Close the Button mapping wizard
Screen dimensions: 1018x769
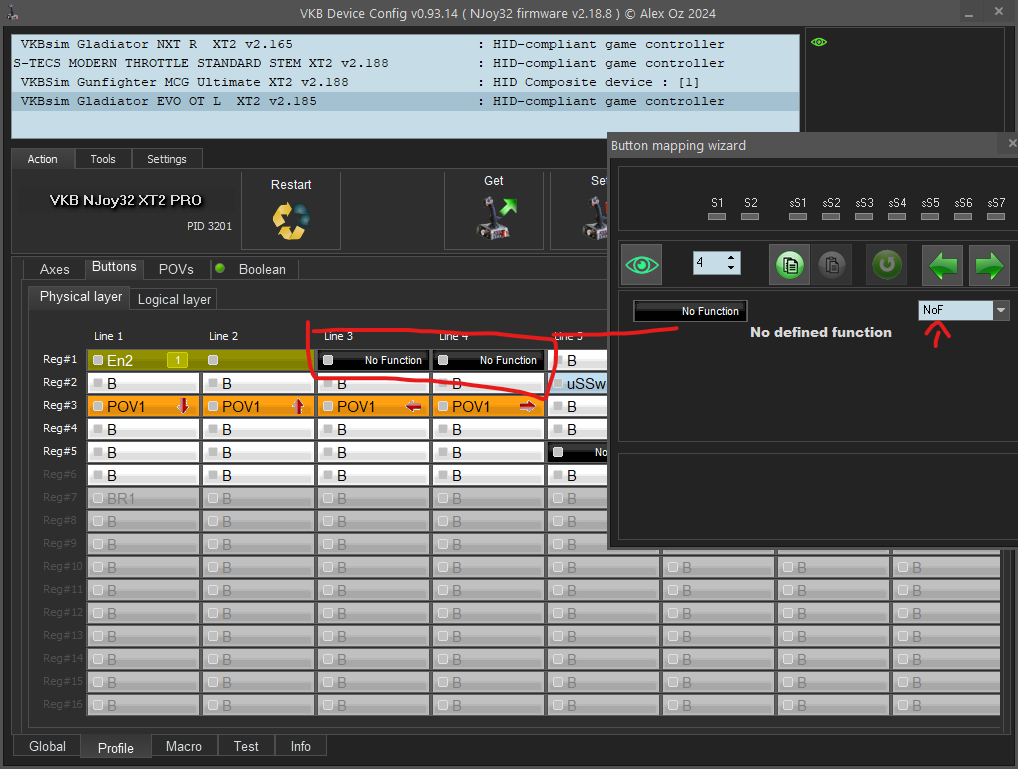click(x=1012, y=143)
